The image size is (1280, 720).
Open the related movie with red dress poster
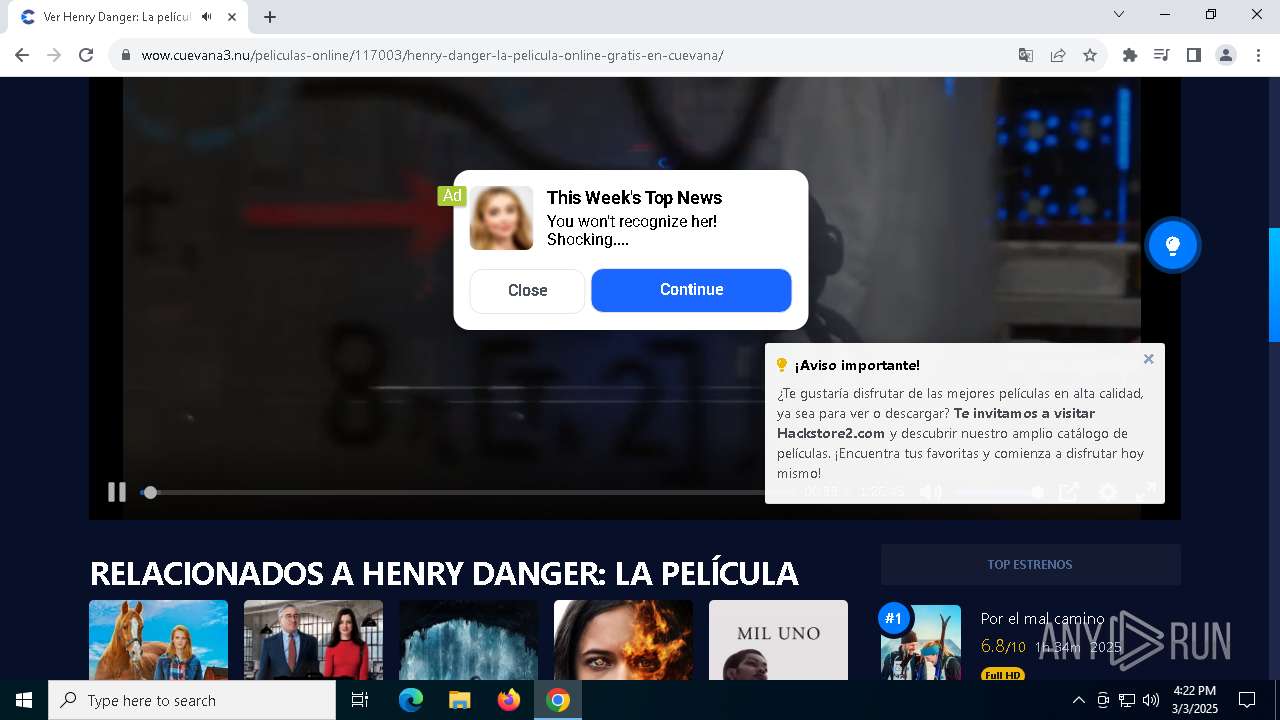click(x=313, y=640)
